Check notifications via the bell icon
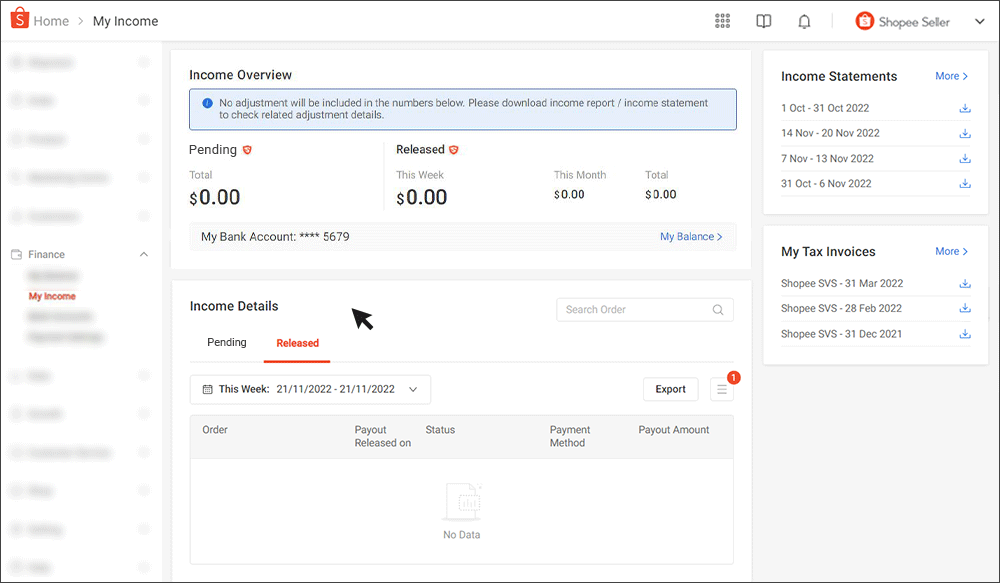 point(804,20)
